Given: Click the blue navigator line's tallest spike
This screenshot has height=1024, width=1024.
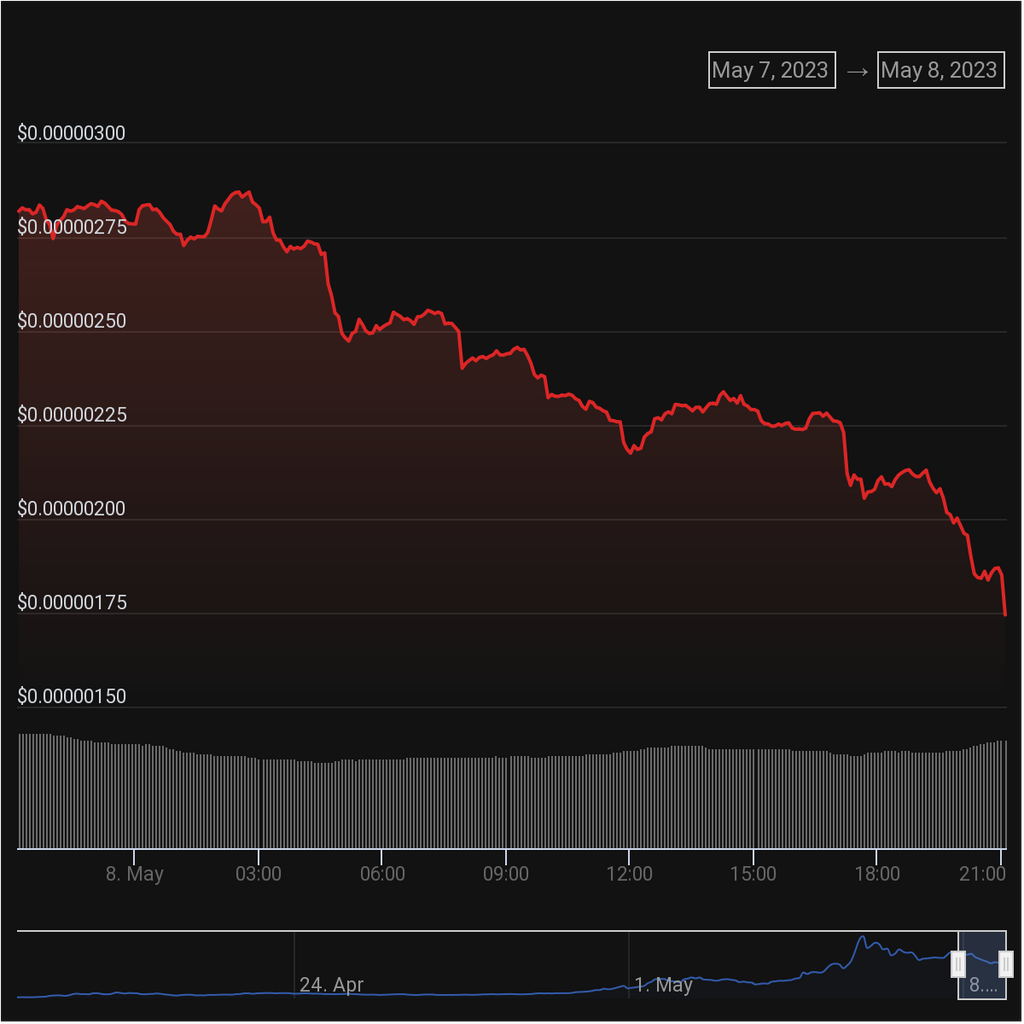Looking at the screenshot, I should 863,938.
